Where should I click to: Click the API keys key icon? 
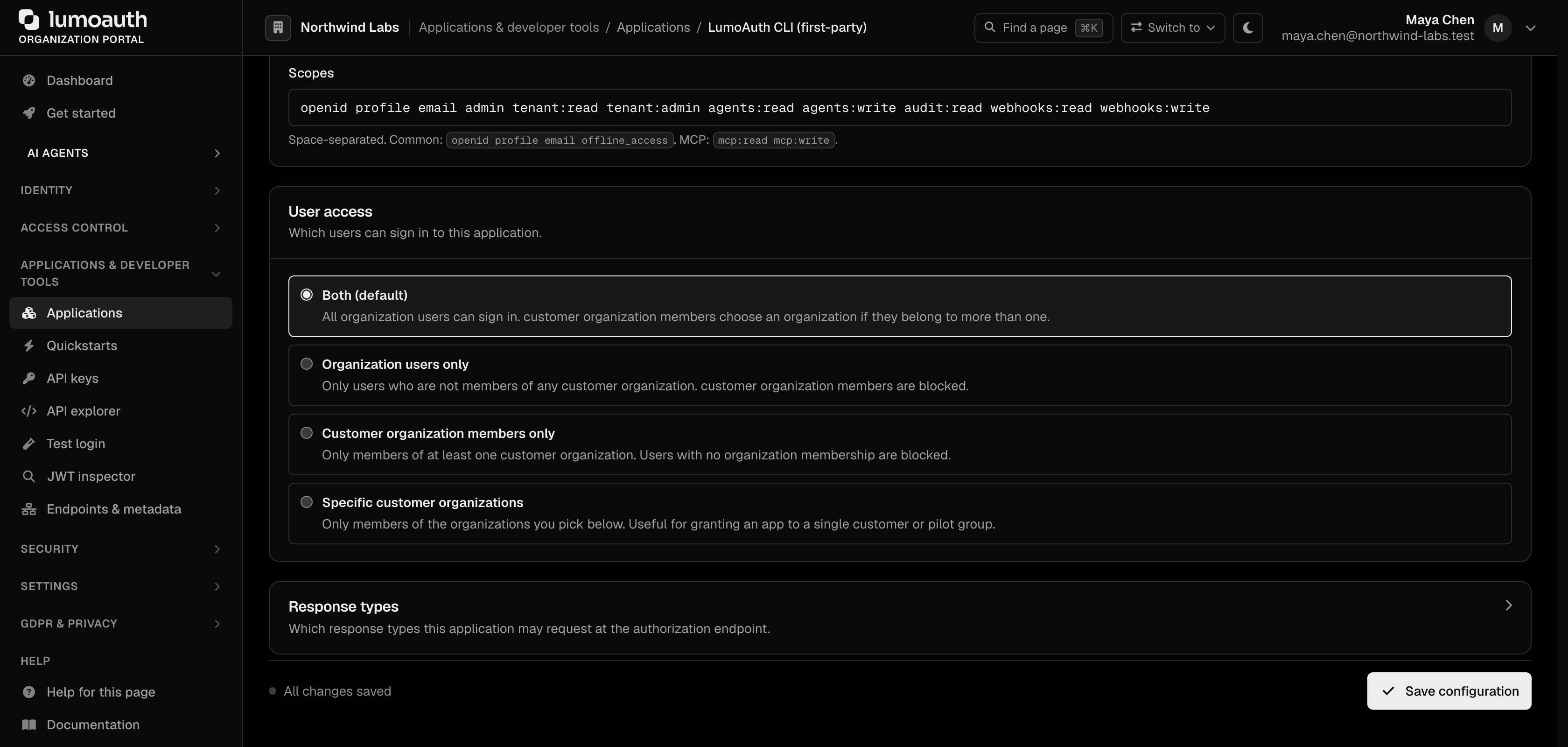tap(28, 379)
